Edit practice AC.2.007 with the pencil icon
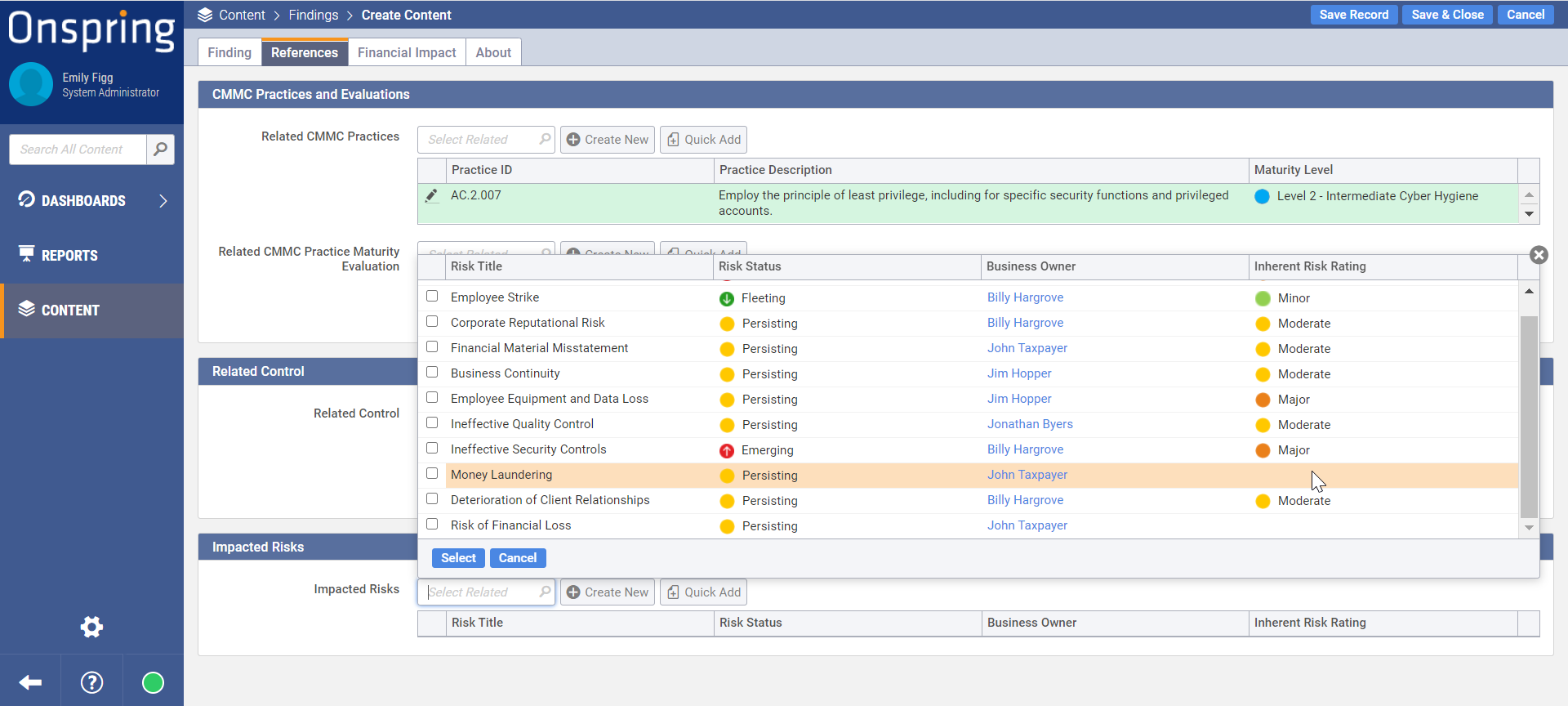The width and height of the screenshot is (1568, 706). 431,195
